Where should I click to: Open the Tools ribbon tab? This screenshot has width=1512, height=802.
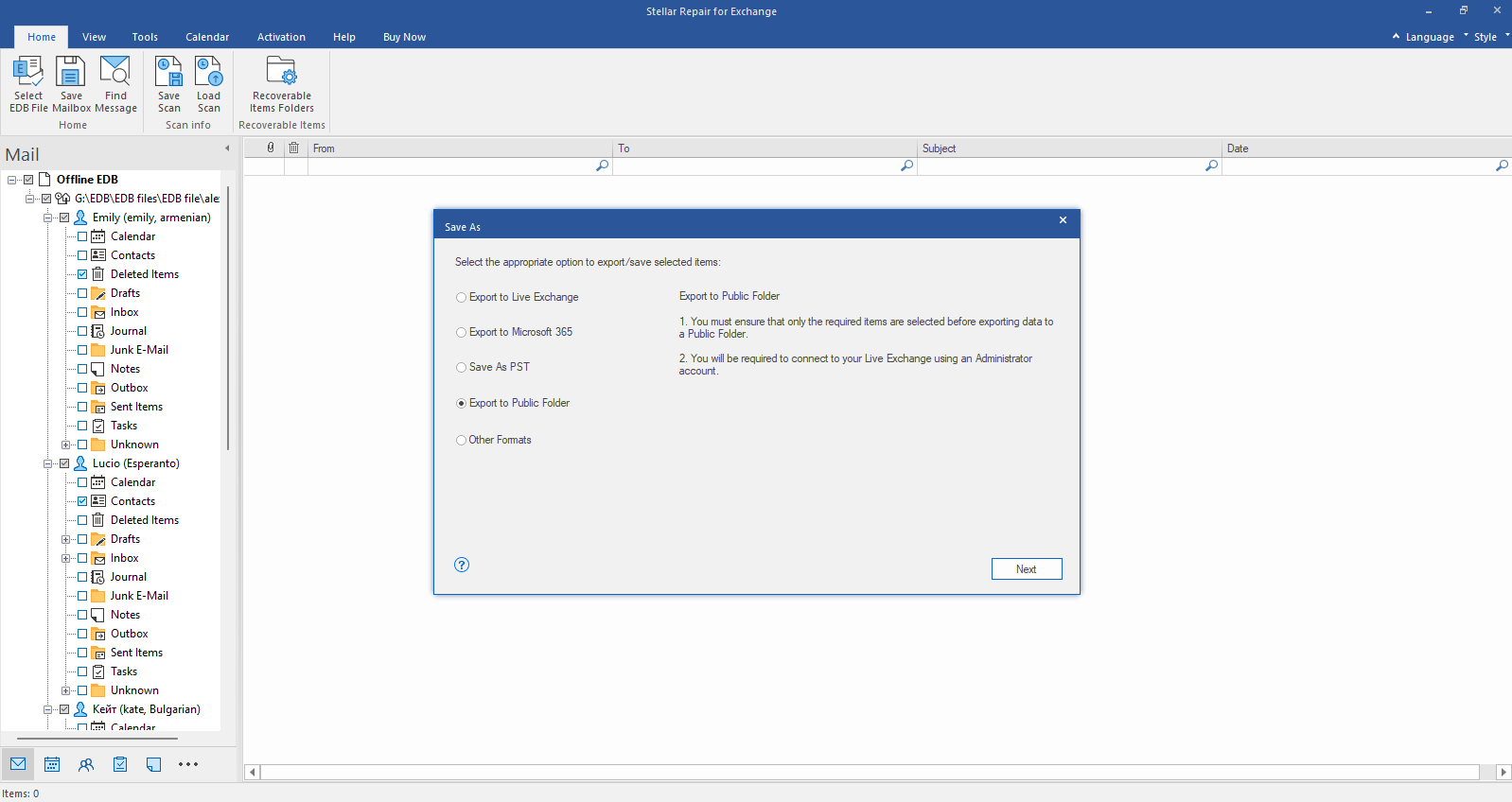tap(145, 37)
